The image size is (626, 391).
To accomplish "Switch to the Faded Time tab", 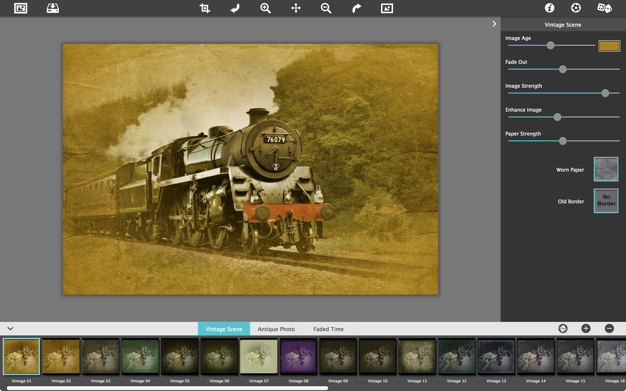I will [x=328, y=329].
